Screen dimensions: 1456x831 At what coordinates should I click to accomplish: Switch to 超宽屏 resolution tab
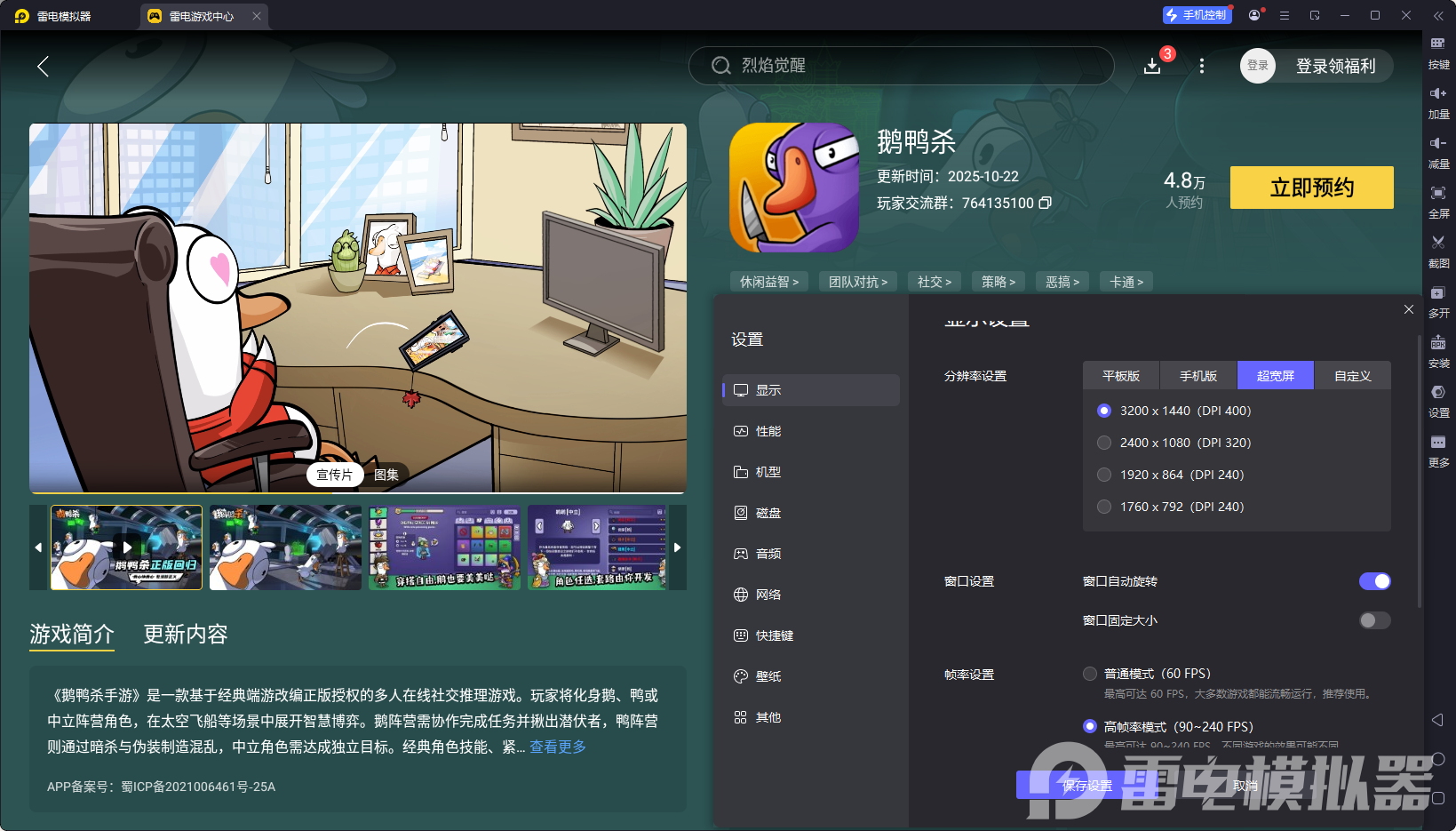1276,376
